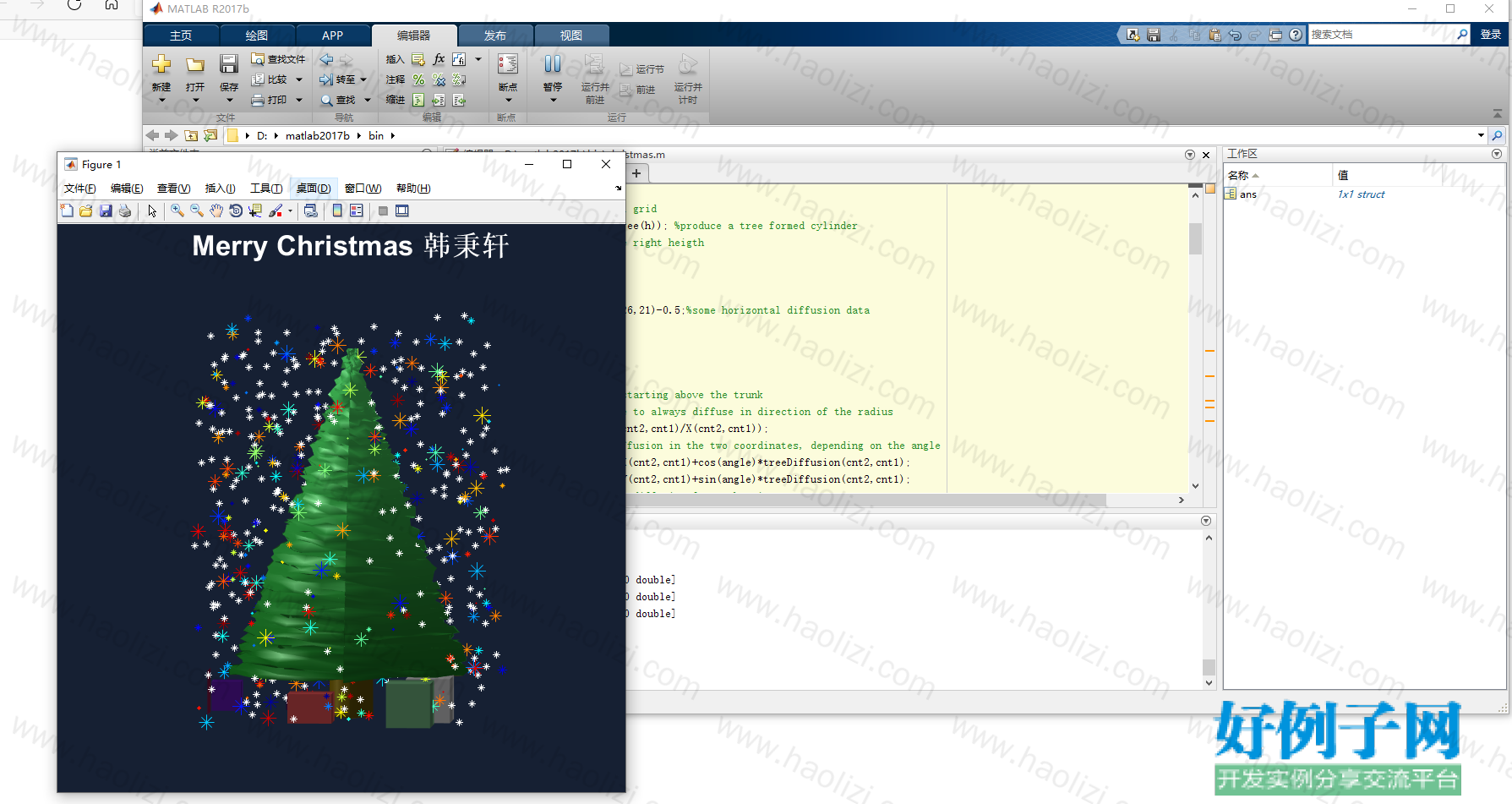Click the paste clipboard icon in quick access bar

(1215, 35)
